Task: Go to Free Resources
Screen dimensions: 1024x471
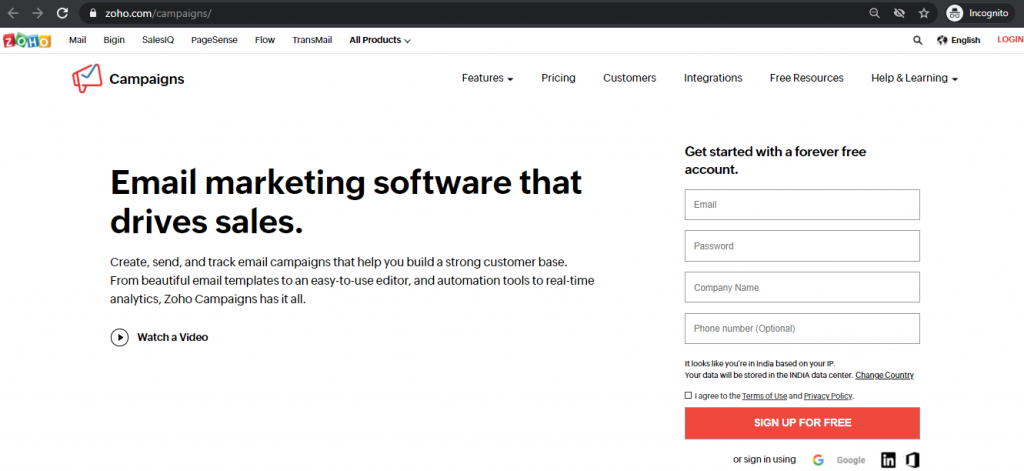Action: (807, 78)
